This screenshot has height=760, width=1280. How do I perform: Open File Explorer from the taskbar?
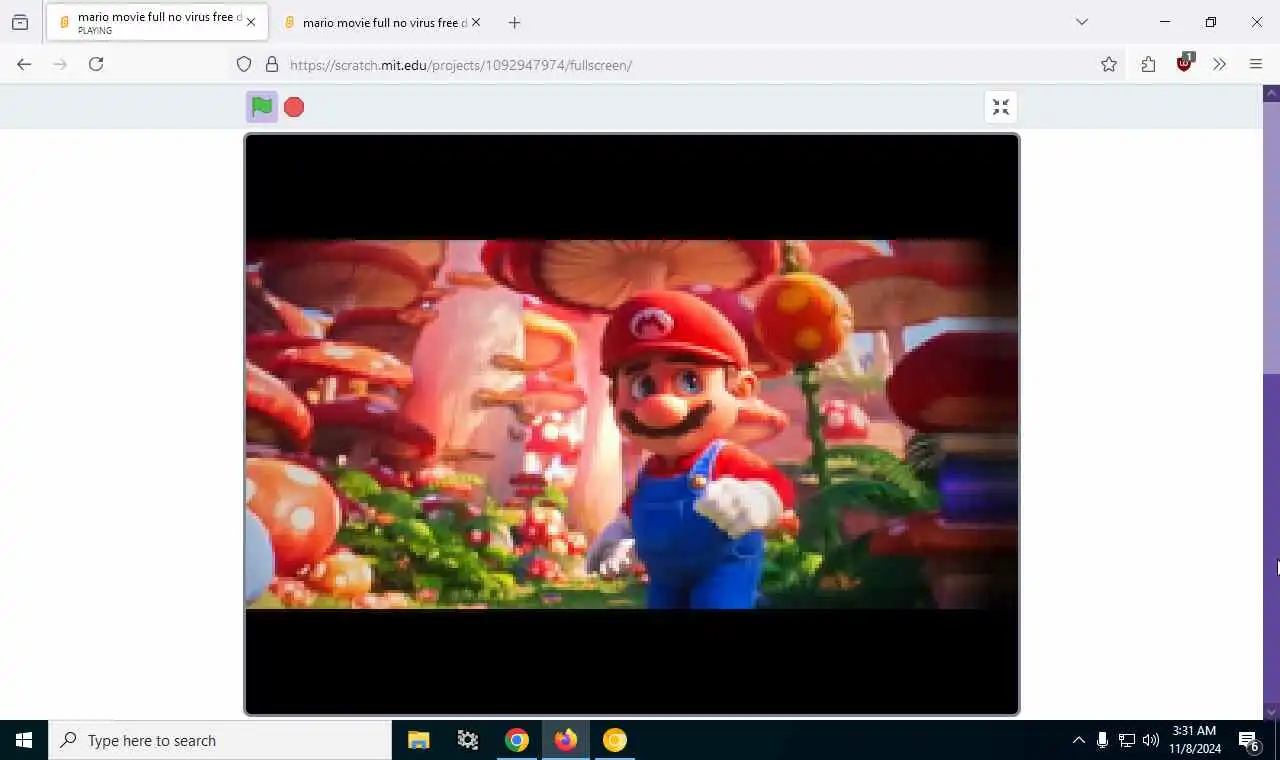pyautogui.click(x=419, y=740)
